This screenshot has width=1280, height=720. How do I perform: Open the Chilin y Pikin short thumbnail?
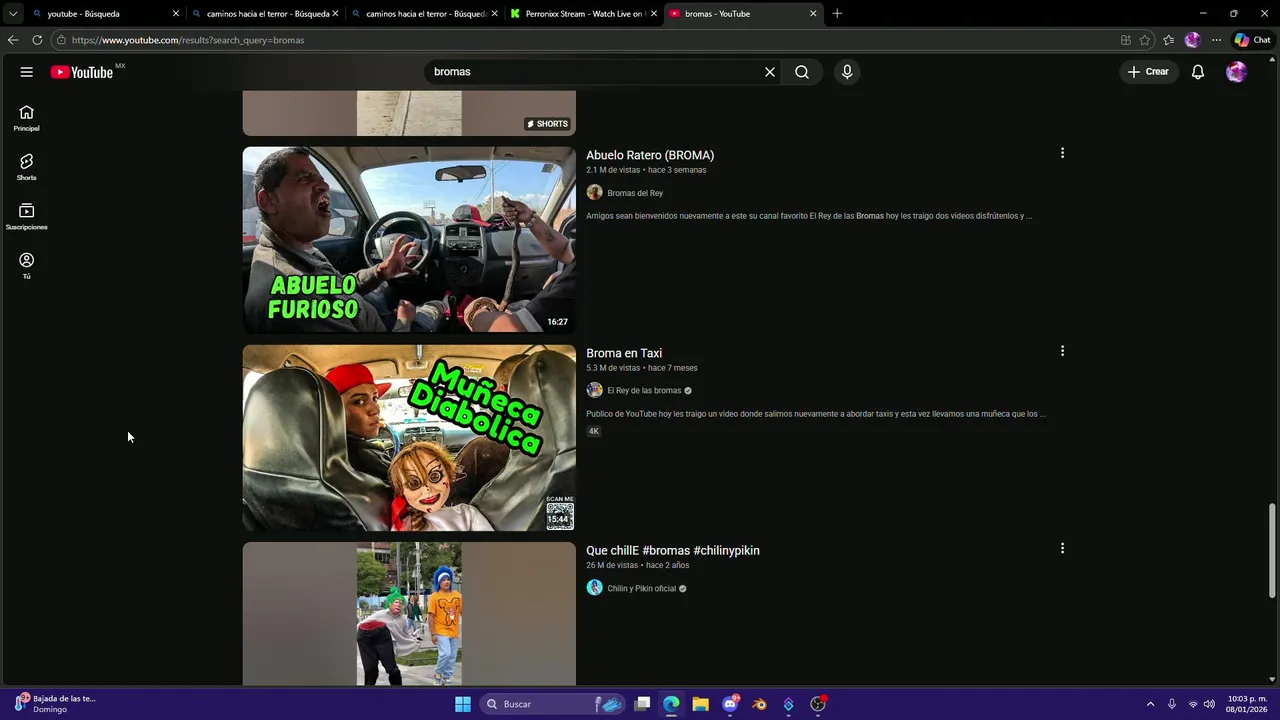coord(409,614)
